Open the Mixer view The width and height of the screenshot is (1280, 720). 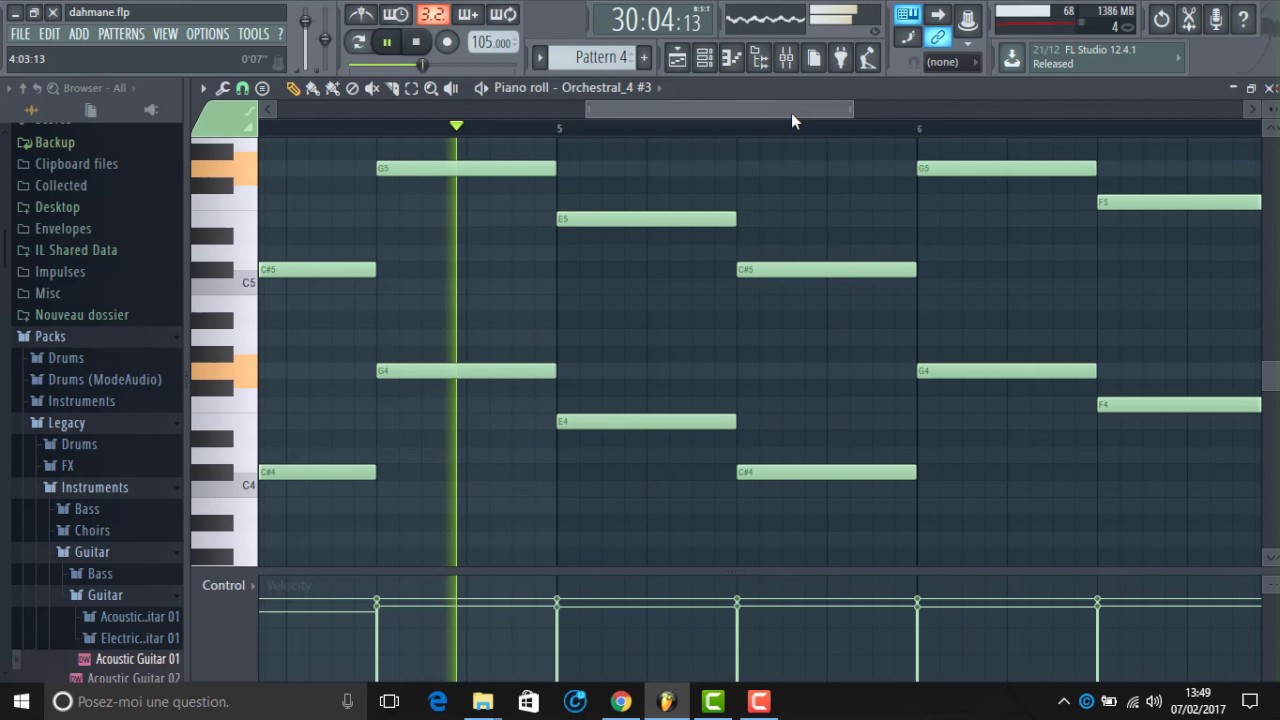pyautogui.click(x=786, y=58)
